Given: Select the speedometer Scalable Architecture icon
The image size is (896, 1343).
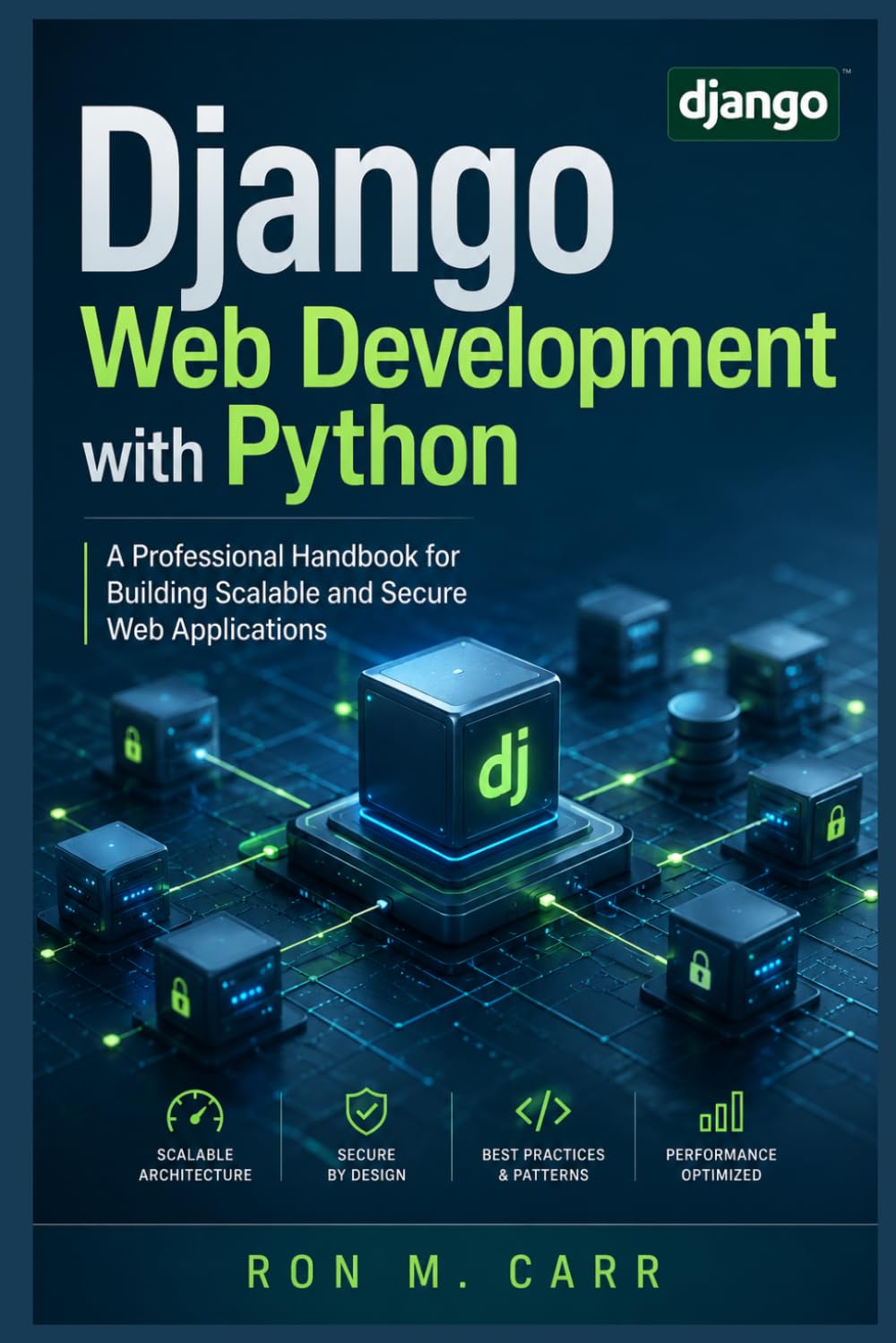Looking at the screenshot, I should pyautogui.click(x=194, y=1111).
